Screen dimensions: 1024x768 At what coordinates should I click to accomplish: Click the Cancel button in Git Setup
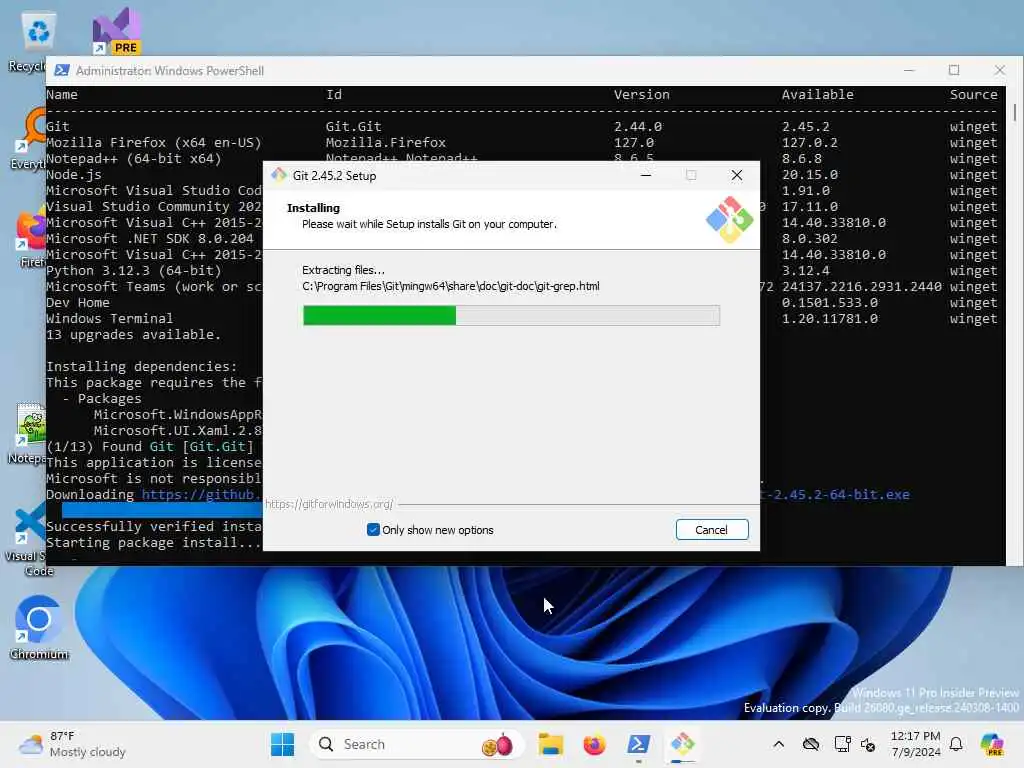(x=712, y=530)
